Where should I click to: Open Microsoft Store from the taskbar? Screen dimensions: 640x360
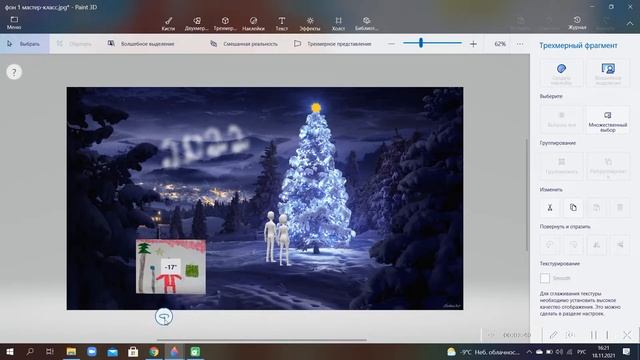[133, 351]
